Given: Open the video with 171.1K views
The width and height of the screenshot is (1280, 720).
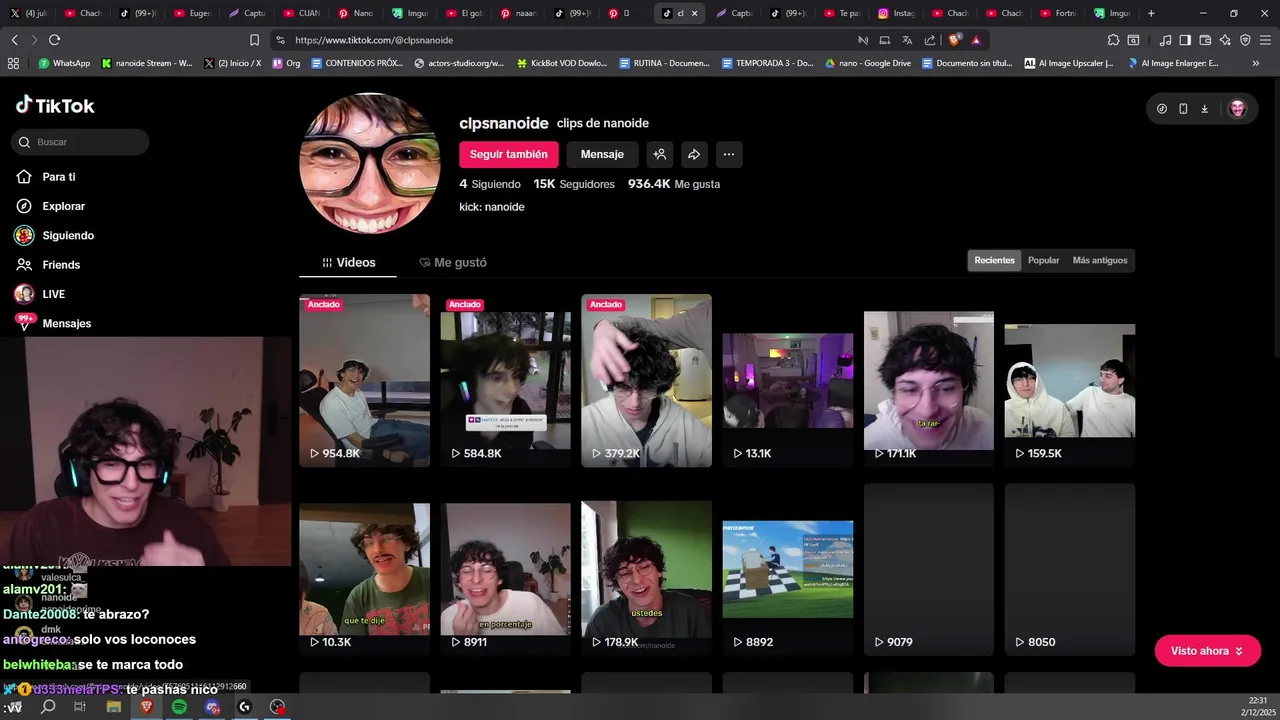Looking at the screenshot, I should tap(929, 380).
